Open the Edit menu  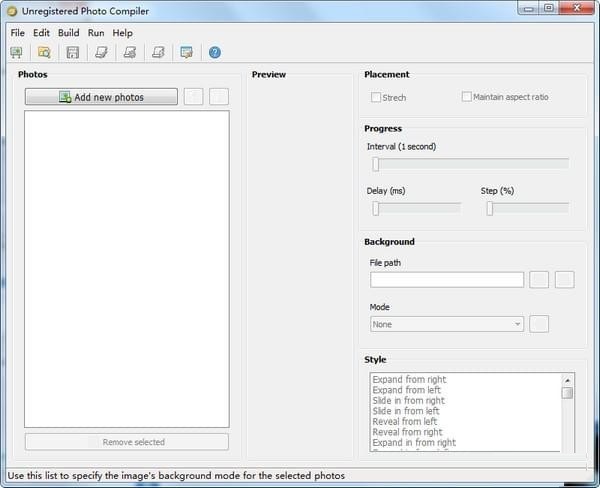[x=41, y=33]
